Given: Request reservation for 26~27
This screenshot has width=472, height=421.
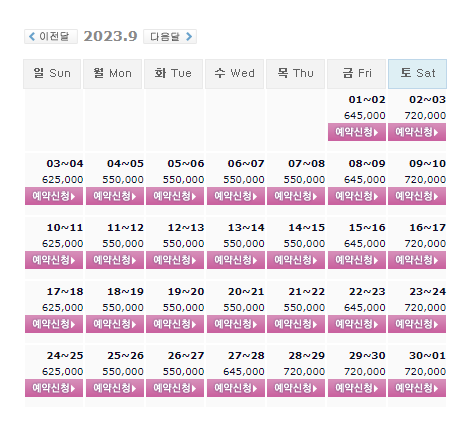Looking at the screenshot, I should click(175, 388).
